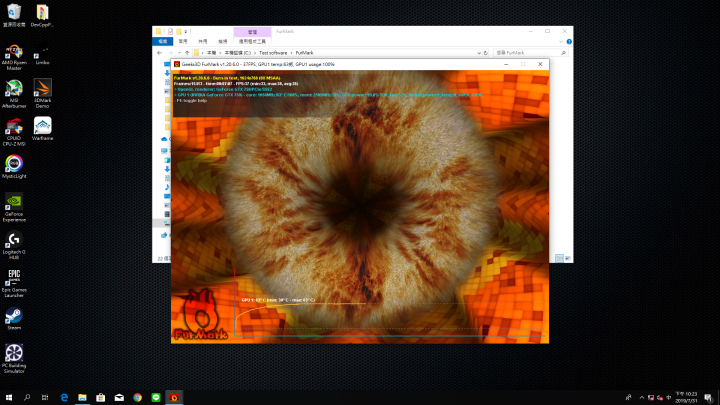Open Explorer help question mark icon
The image size is (720, 405).
pyautogui.click(x=569, y=41)
